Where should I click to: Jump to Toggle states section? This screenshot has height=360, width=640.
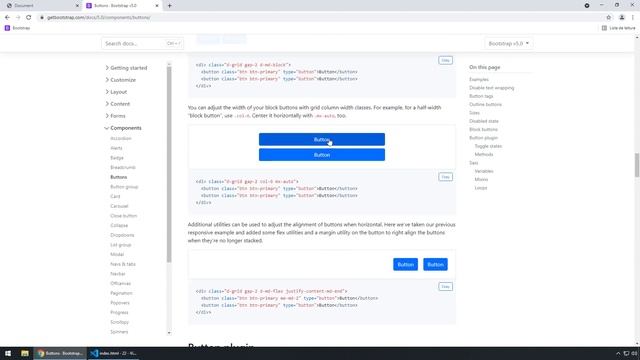point(488,146)
